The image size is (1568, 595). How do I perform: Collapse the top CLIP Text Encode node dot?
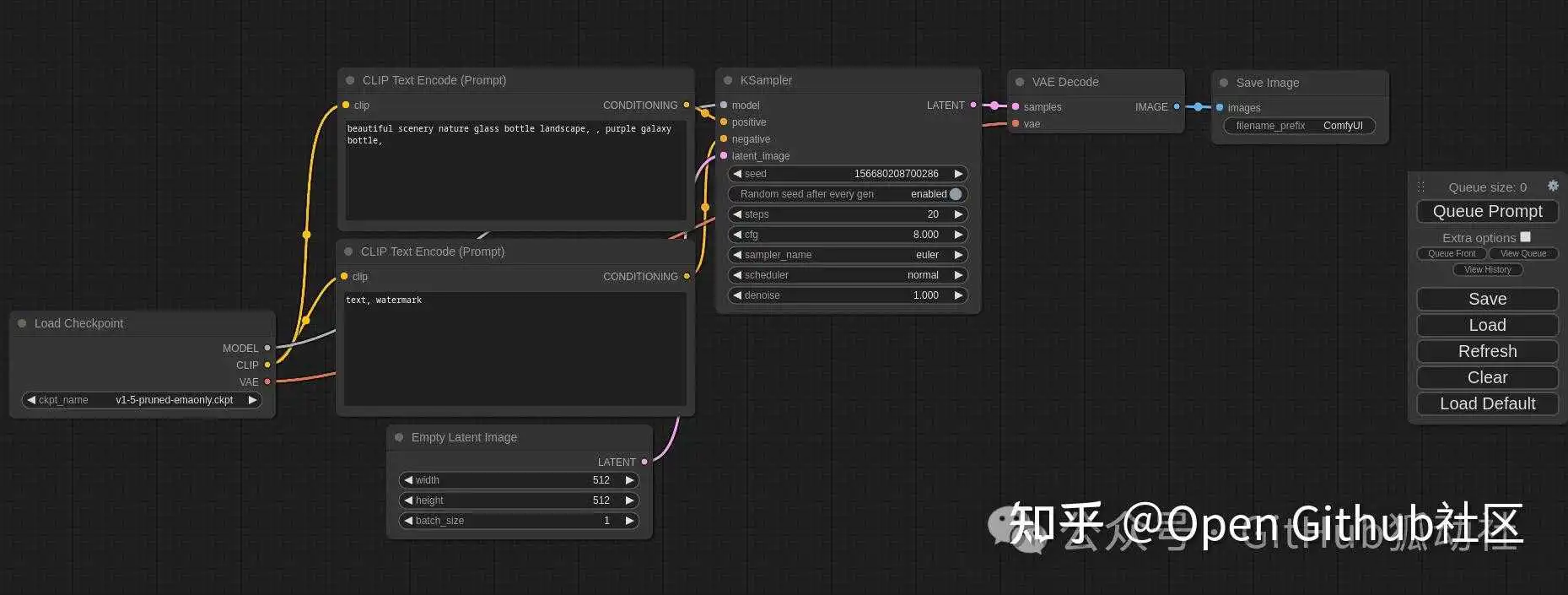point(350,80)
